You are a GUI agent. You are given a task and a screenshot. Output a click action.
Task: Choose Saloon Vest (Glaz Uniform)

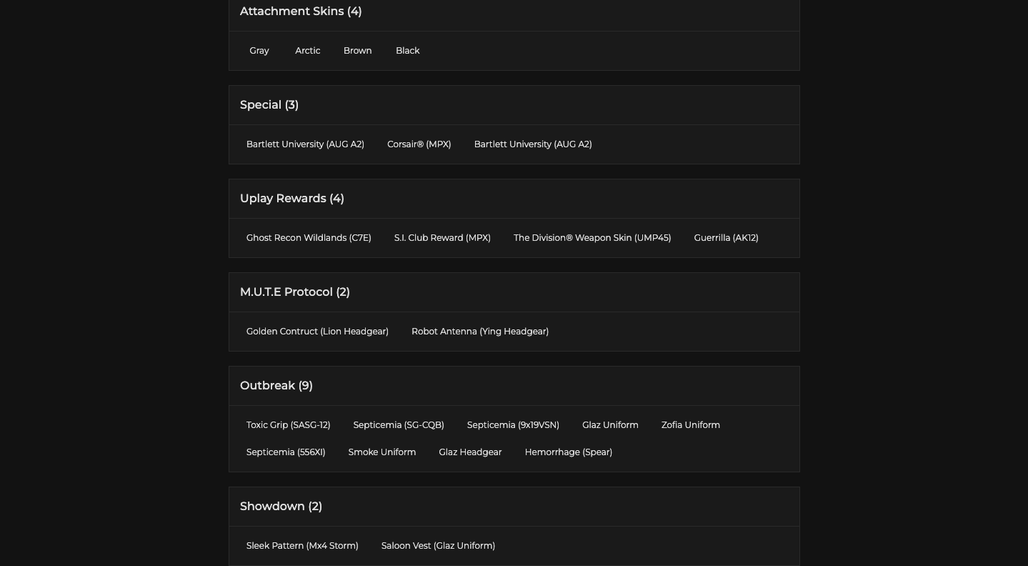point(438,546)
